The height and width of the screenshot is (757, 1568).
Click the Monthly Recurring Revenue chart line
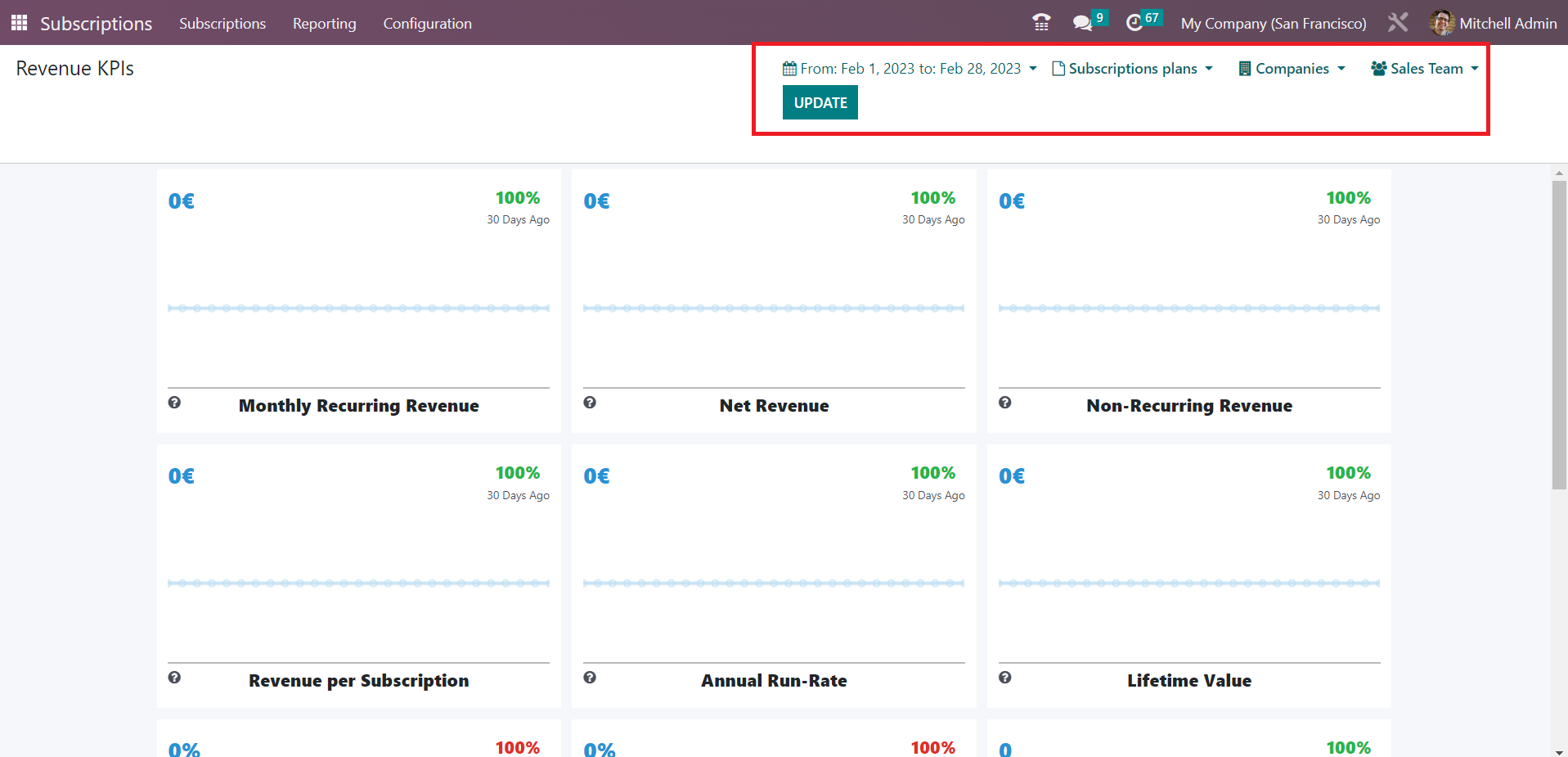tap(359, 309)
